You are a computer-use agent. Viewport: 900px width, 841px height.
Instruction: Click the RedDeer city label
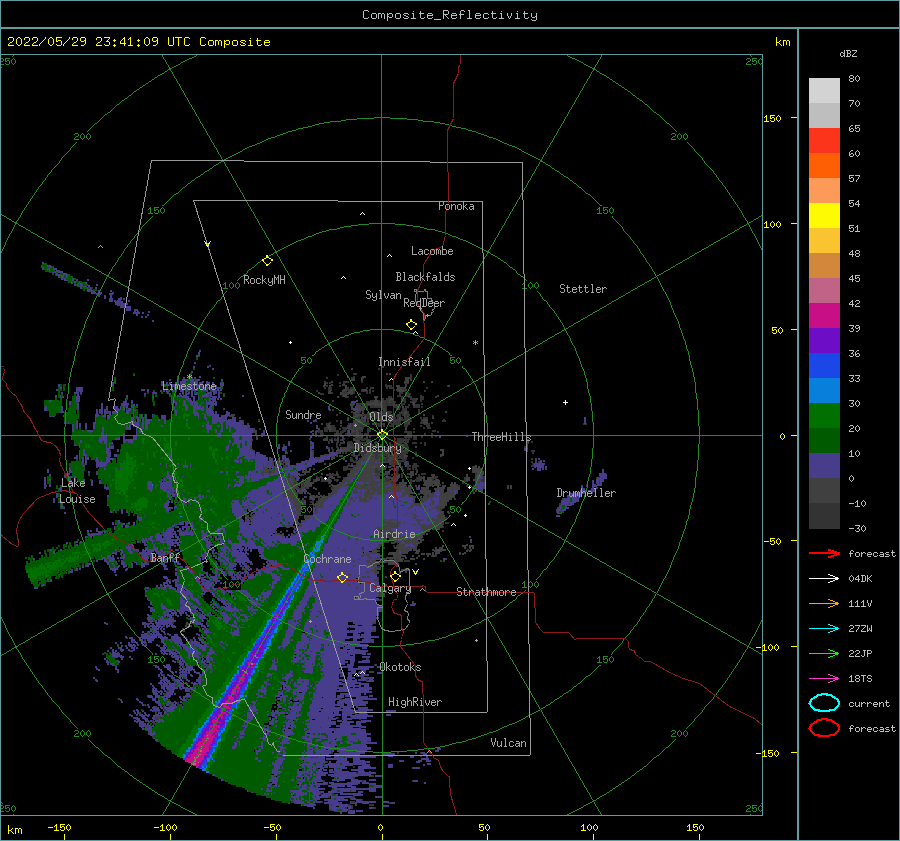click(424, 303)
